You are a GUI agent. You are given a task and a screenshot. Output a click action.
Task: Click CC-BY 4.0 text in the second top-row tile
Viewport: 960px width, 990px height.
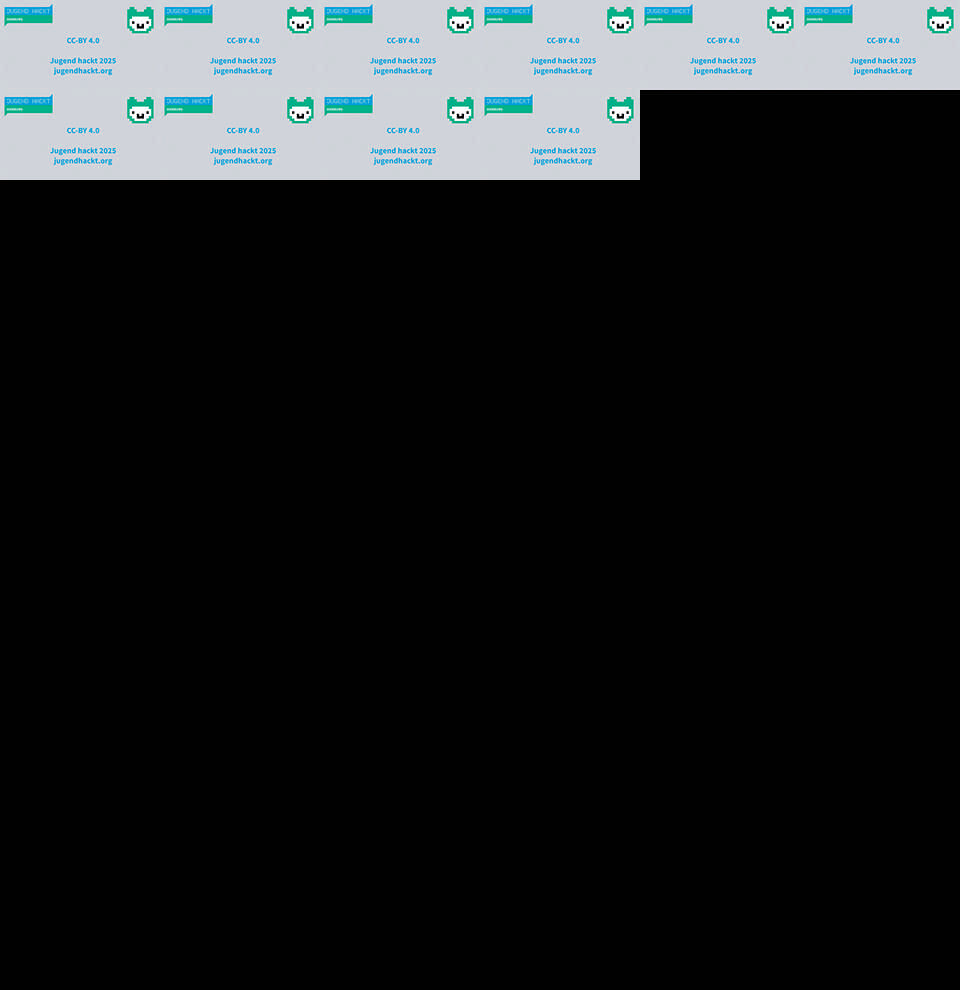point(243,41)
